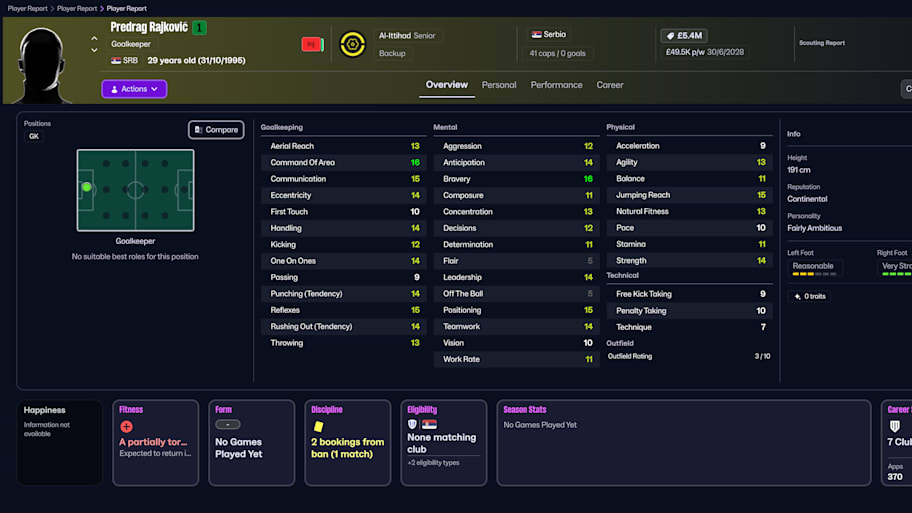Screen dimensions: 912x513
Task: Click the Continental reputation text
Action: coord(807,200)
